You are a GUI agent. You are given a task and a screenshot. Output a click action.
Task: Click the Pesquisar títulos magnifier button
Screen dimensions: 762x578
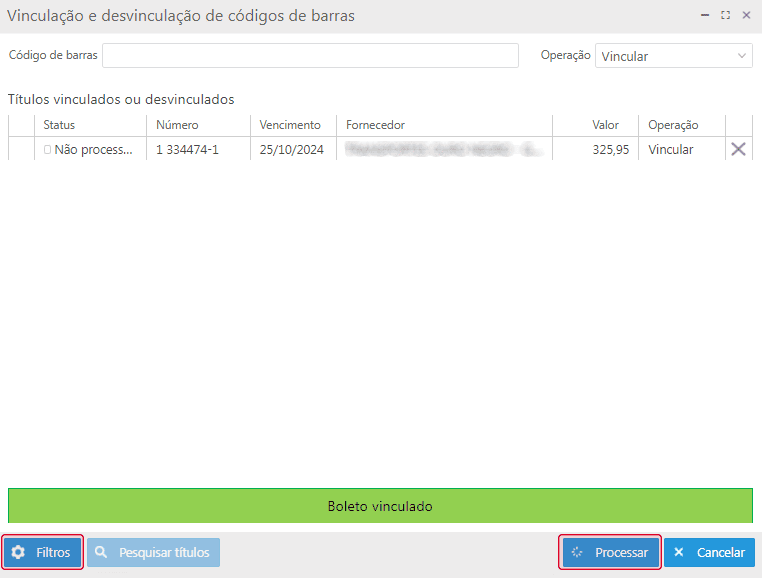(153, 552)
